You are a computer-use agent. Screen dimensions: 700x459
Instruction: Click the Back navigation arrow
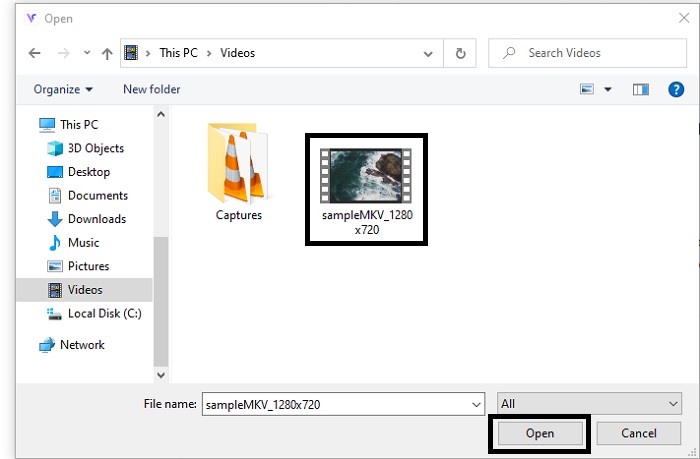coord(34,54)
